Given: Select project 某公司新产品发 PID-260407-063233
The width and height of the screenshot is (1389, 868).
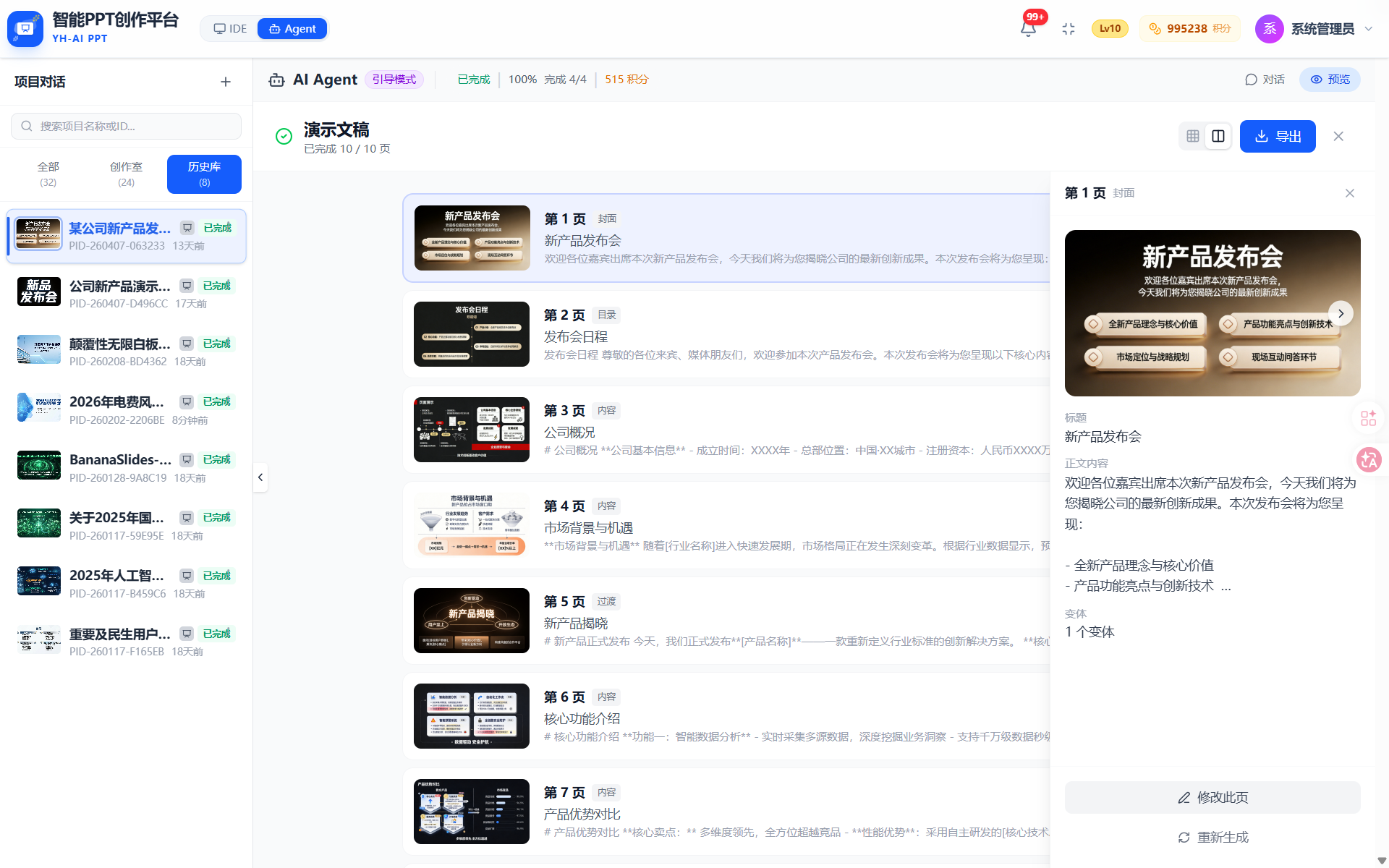Looking at the screenshot, I should (x=127, y=237).
